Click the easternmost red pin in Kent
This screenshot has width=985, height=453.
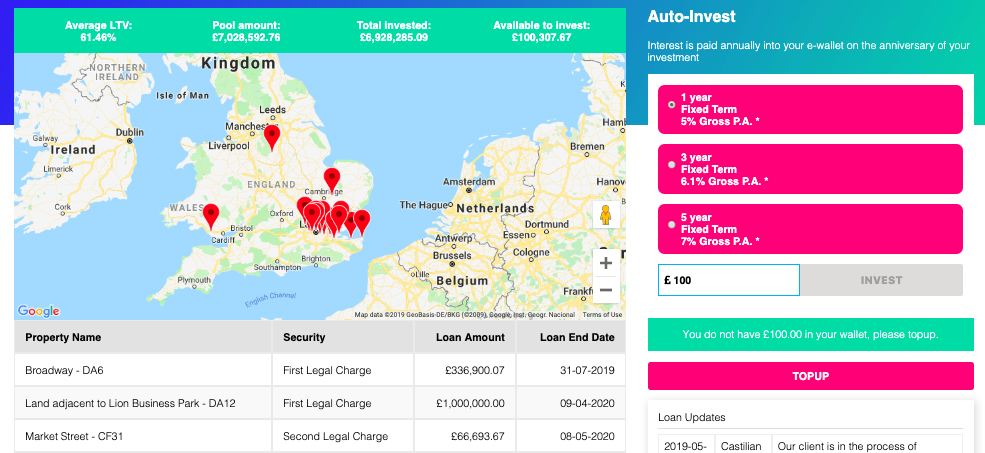click(x=362, y=221)
